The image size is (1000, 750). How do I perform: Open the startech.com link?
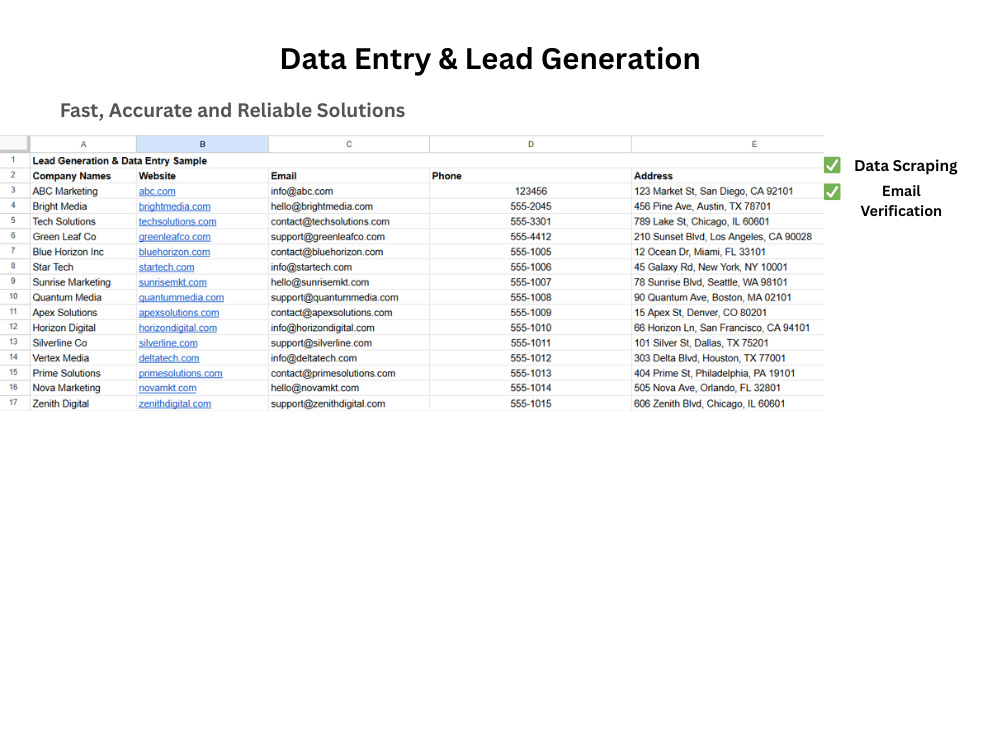pos(166,267)
